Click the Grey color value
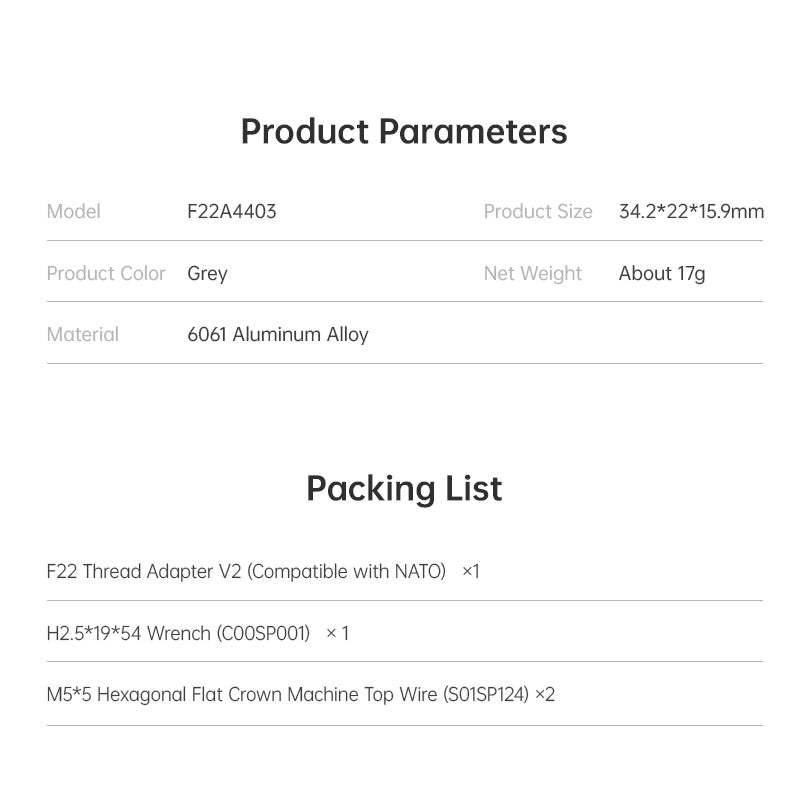The image size is (800, 800). [208, 274]
